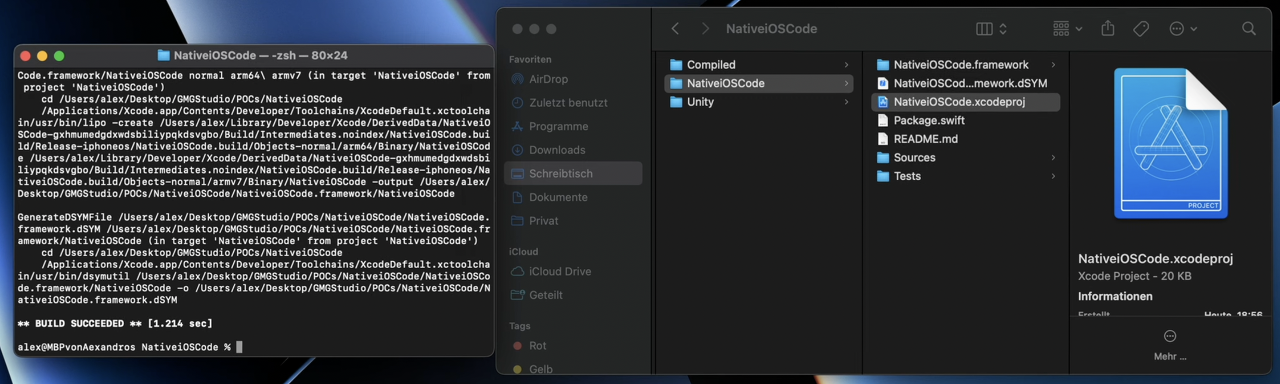
Task: Click the Finder window title NativeiOSCode
Action: pyautogui.click(x=771, y=29)
